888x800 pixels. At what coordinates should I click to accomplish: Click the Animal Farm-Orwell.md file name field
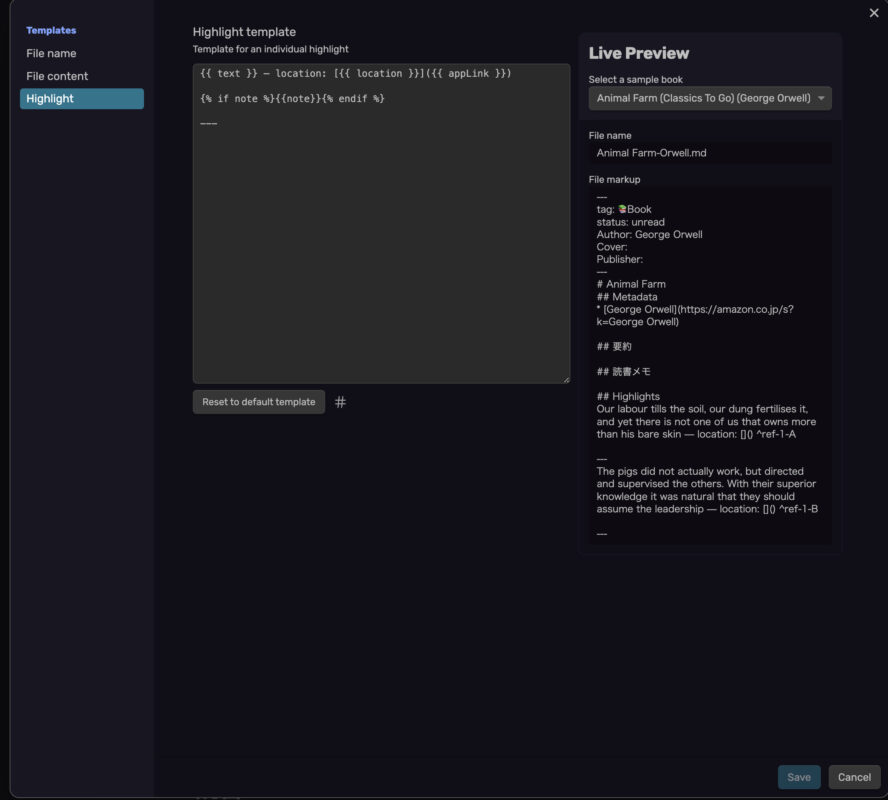tap(709, 153)
